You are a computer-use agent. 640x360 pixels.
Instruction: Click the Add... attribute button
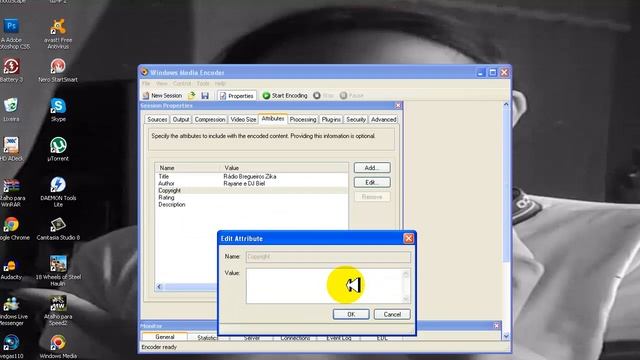pyautogui.click(x=372, y=168)
